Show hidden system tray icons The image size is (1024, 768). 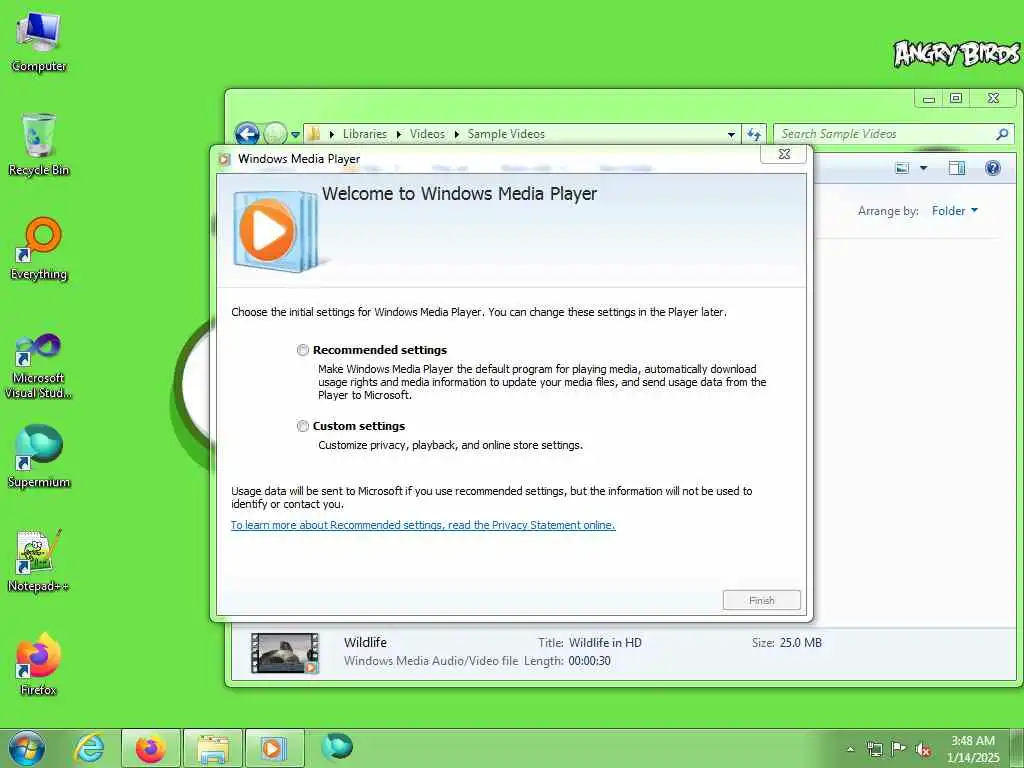[850, 750]
